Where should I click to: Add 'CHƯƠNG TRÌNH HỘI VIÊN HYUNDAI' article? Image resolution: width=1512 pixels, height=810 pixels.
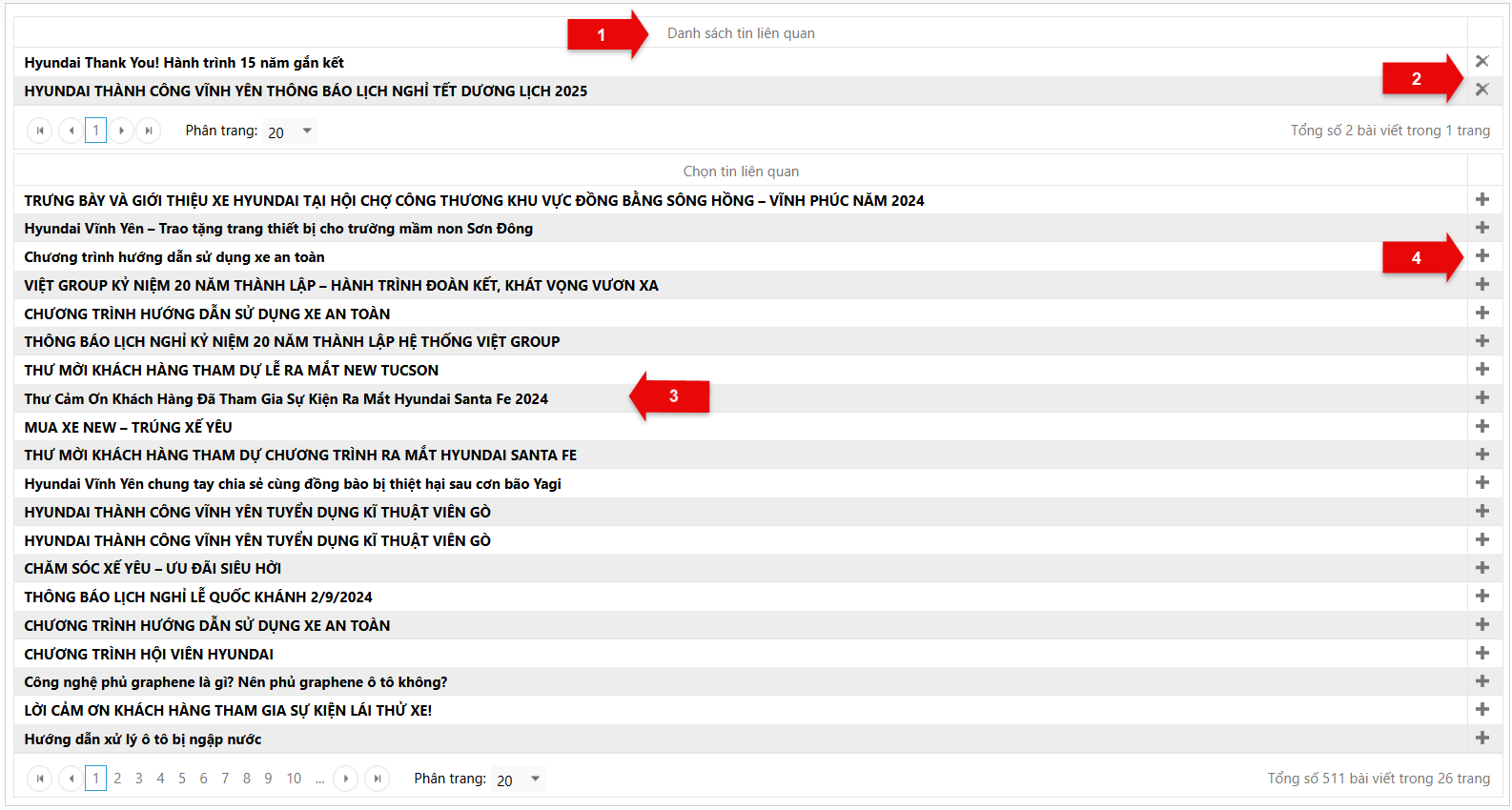[1481, 653]
